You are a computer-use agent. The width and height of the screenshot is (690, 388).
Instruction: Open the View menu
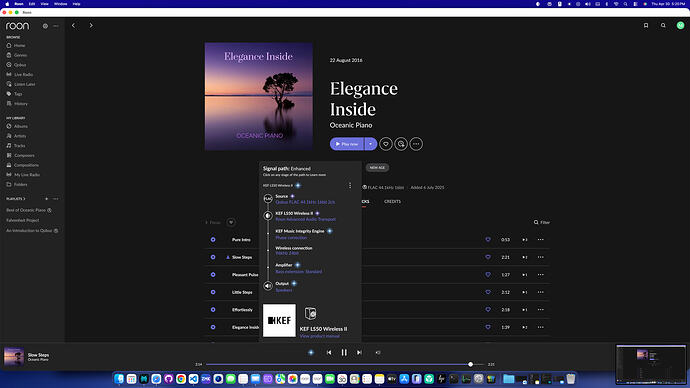(x=44, y=4)
